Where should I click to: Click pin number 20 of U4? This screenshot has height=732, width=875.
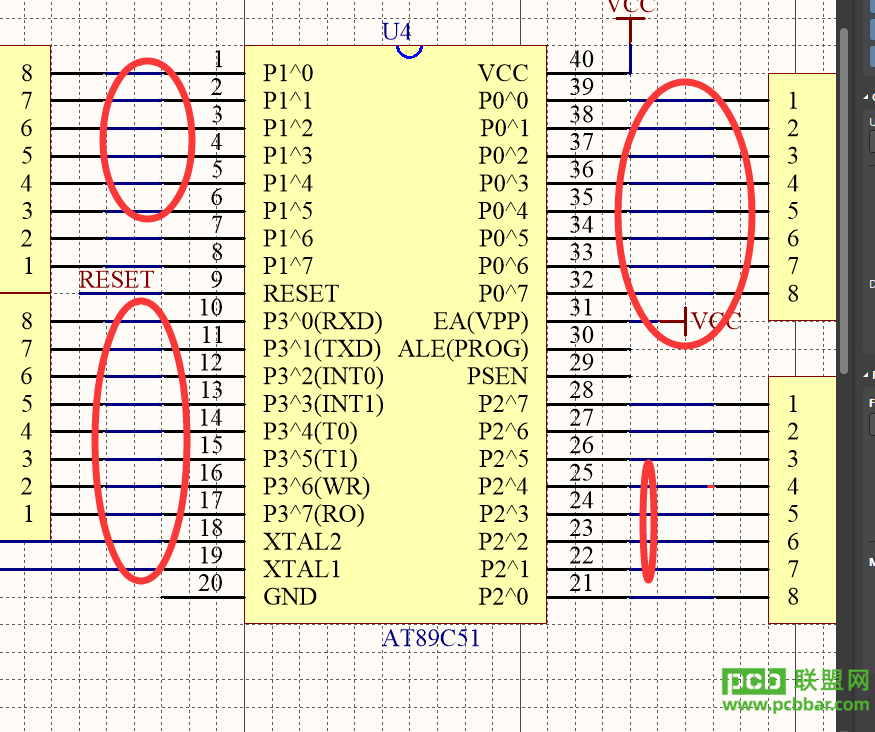[210, 583]
